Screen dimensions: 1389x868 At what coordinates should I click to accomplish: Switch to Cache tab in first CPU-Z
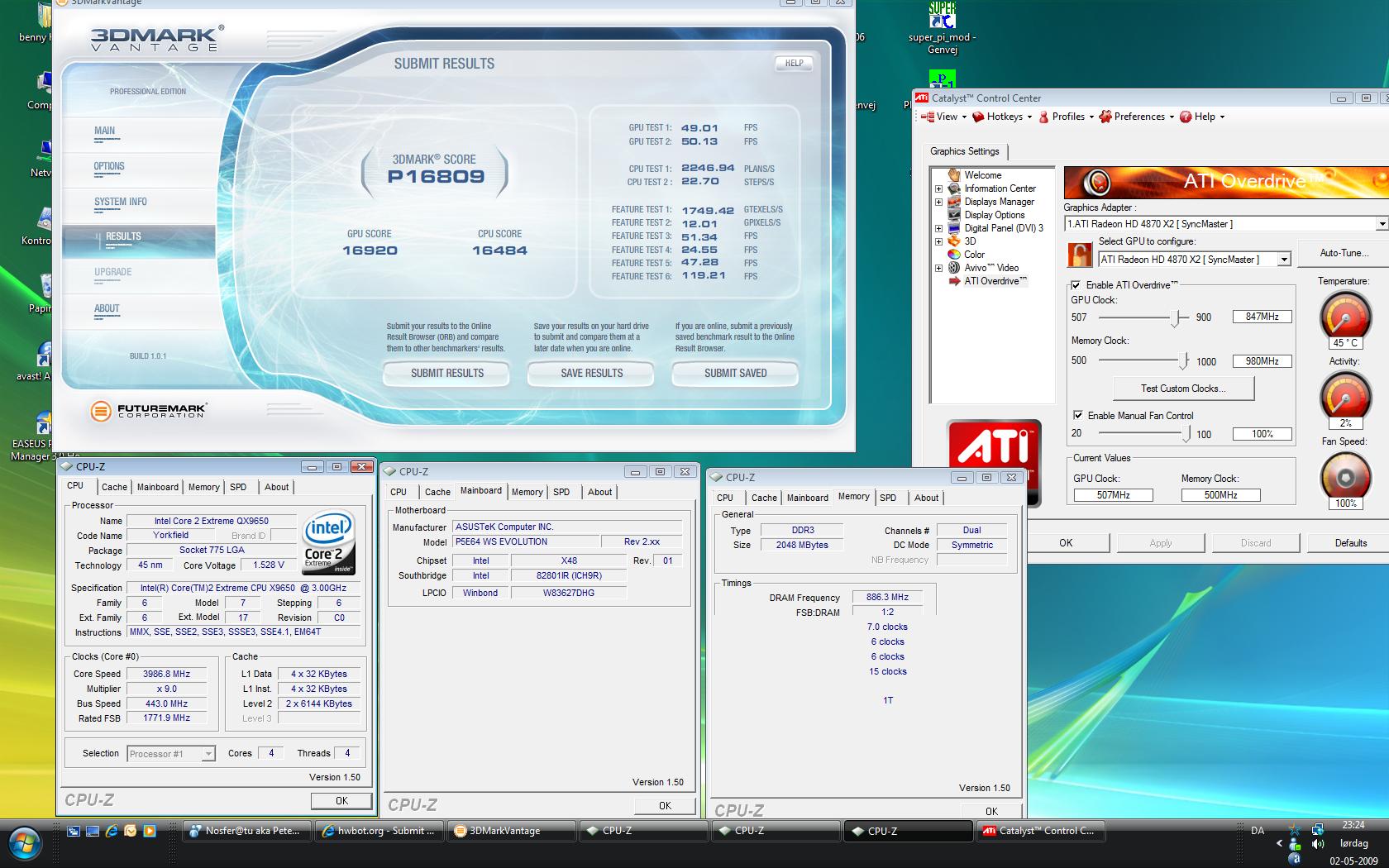(114, 487)
